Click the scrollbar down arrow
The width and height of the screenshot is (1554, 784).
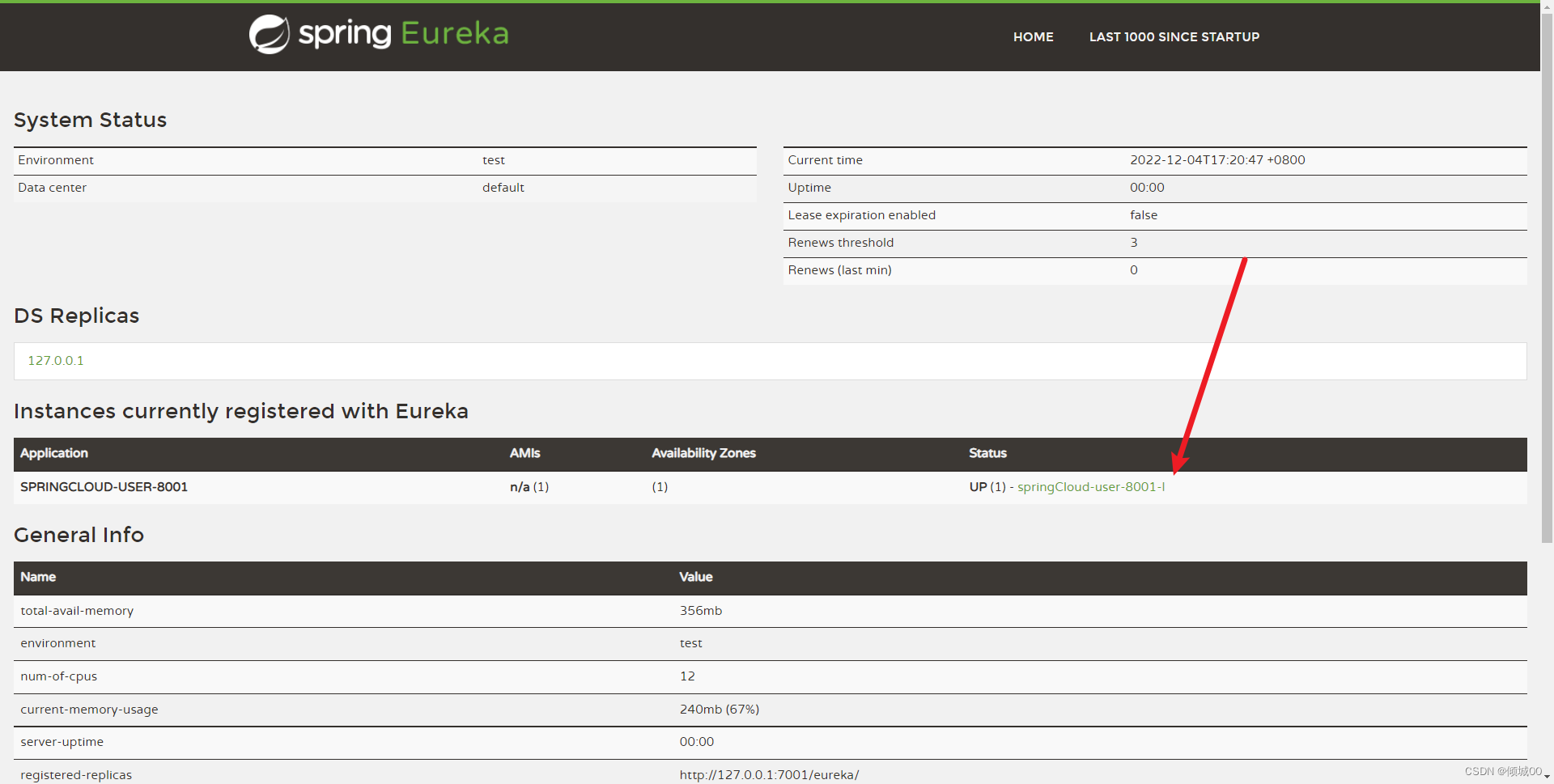point(1547,777)
